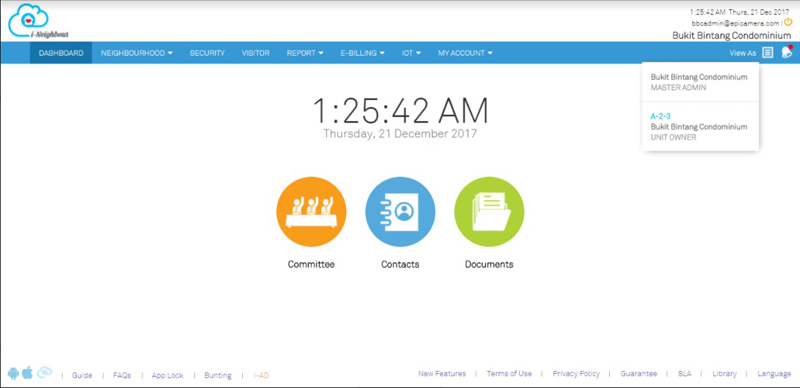800x388 pixels.
Task: Switch to A-2-3 Unit Owner view
Action: 700,127
